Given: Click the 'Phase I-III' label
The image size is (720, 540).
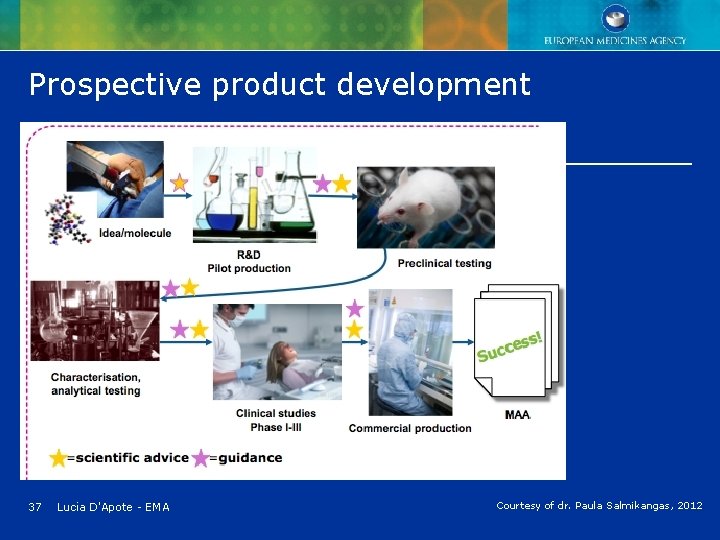Looking at the screenshot, I should tap(276, 427).
